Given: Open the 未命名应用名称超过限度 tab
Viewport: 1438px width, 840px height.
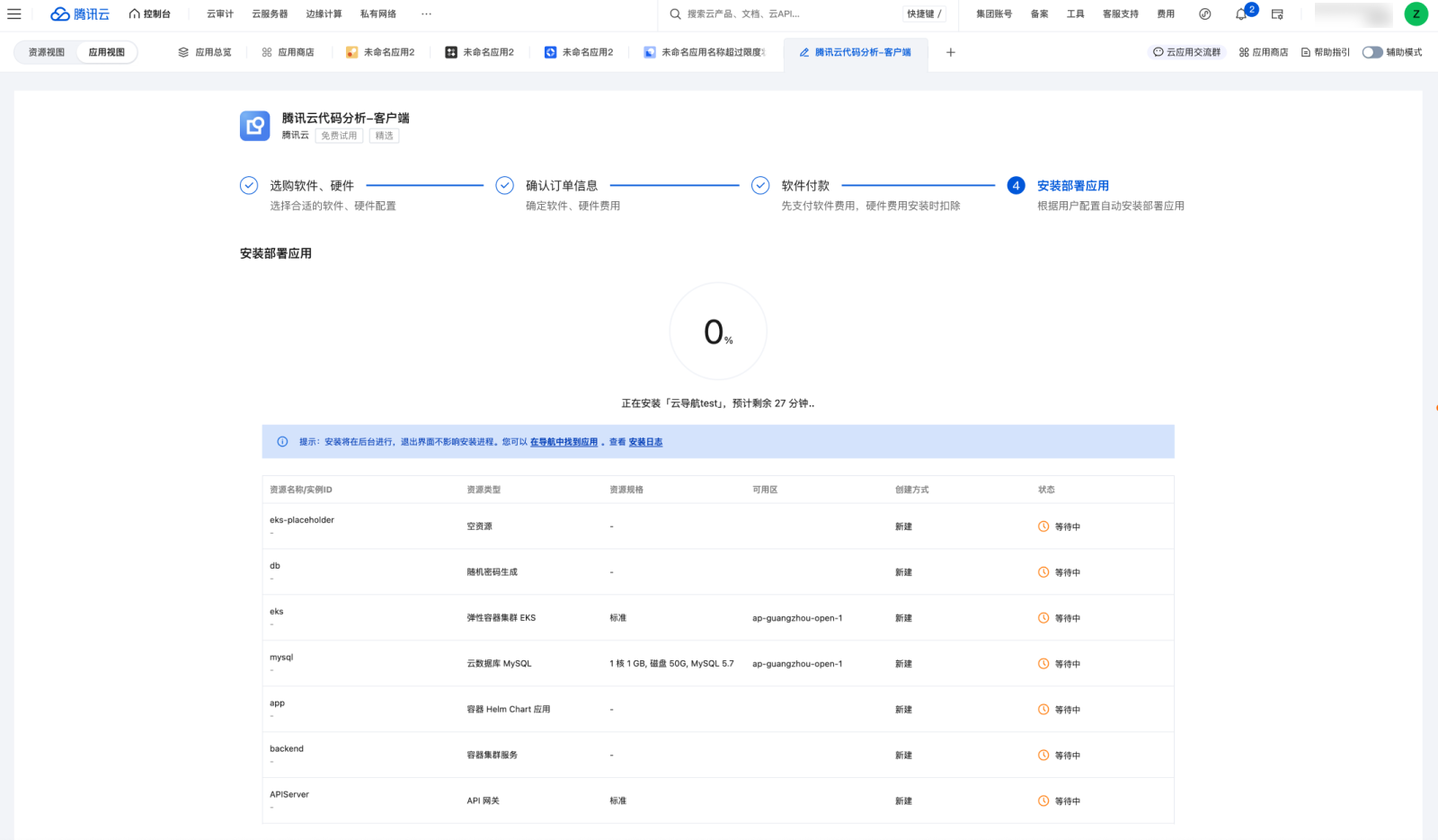Looking at the screenshot, I should point(705,52).
